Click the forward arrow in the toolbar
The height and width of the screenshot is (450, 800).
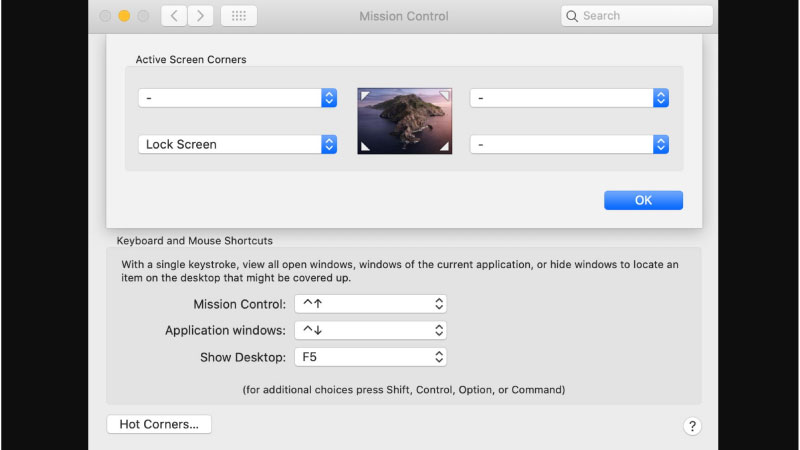201,16
